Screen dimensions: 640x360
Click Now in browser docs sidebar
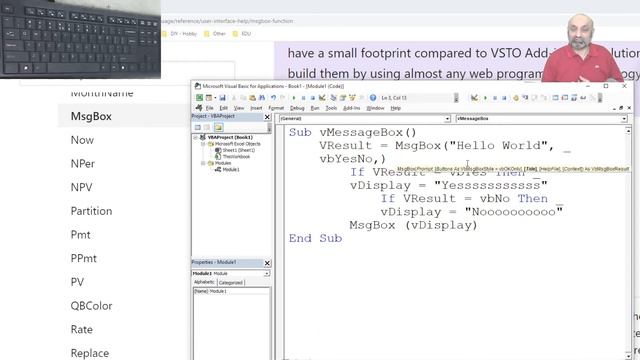82,140
